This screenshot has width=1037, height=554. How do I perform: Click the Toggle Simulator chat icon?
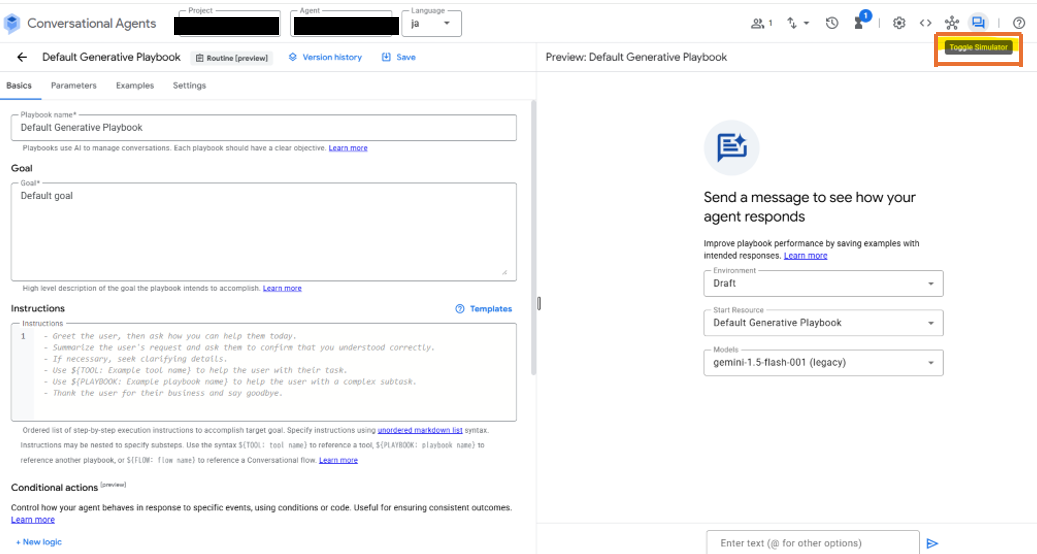(978, 23)
